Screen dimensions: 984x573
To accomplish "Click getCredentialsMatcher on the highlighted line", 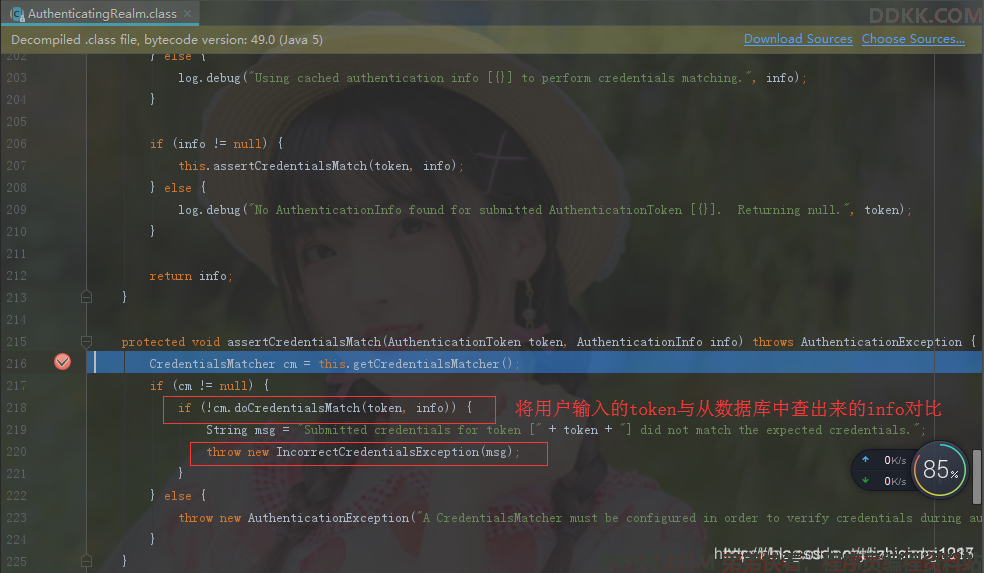I will pos(425,364).
